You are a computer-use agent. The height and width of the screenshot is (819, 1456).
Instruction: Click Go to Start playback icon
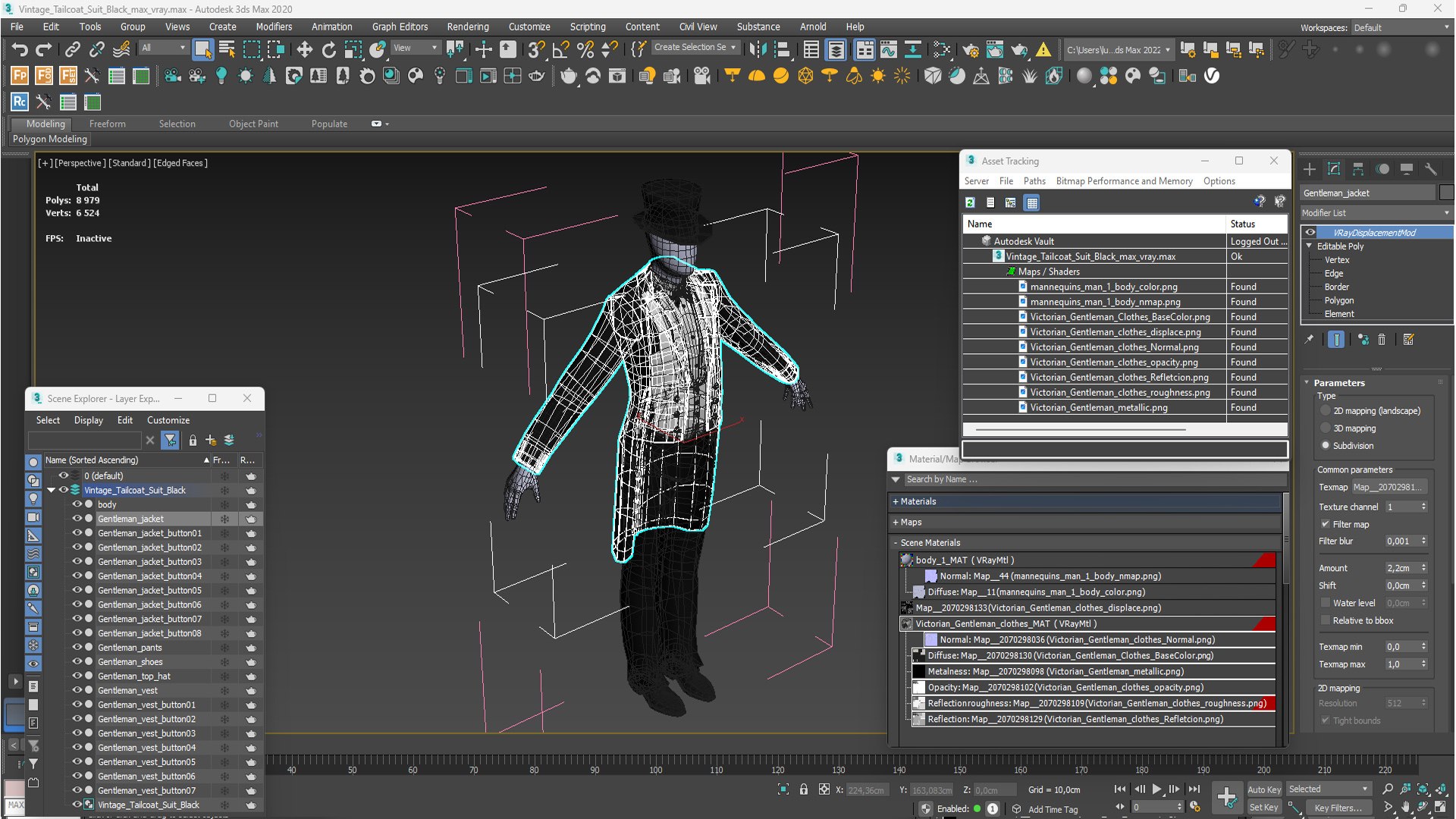tap(1120, 789)
